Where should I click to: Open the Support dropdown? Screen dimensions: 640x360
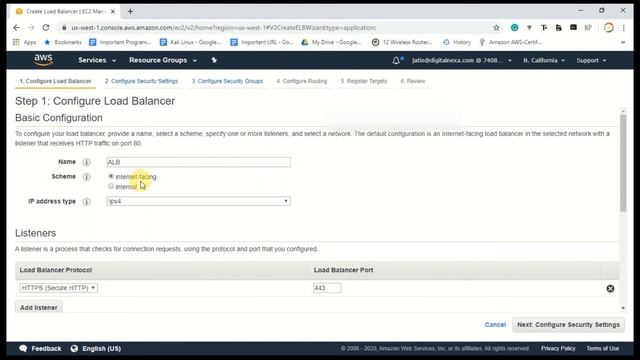coord(591,60)
